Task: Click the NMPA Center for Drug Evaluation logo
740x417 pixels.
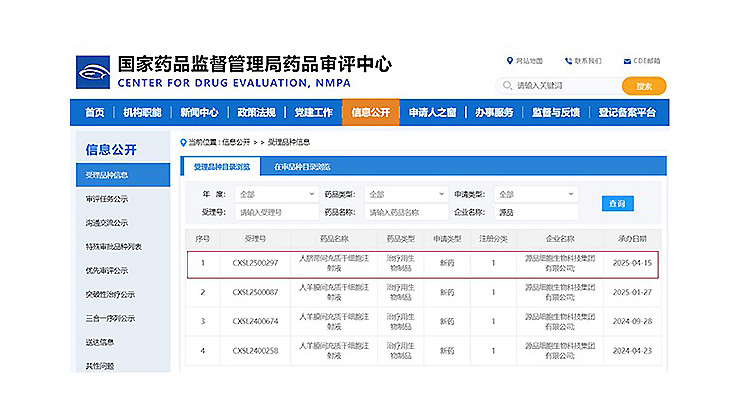Action: pos(93,72)
